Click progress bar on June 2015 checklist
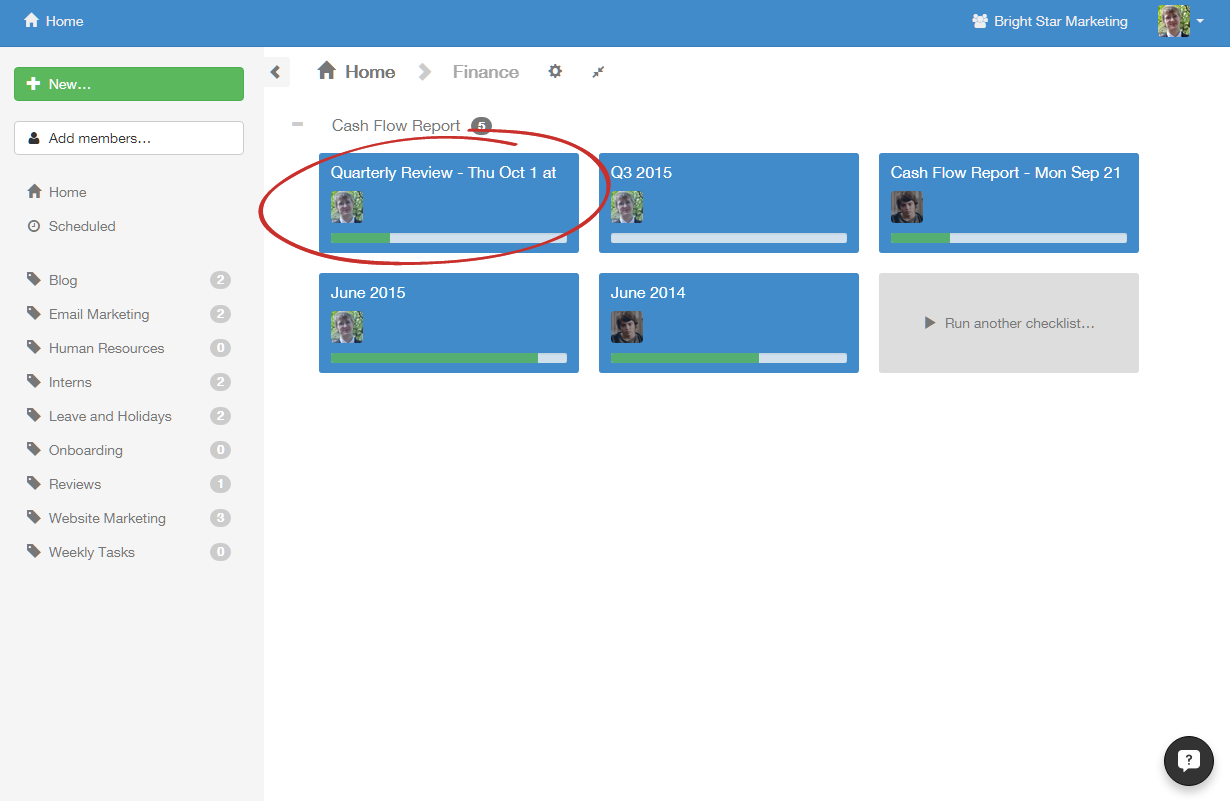Image resolution: width=1230 pixels, height=801 pixels. 448,358
